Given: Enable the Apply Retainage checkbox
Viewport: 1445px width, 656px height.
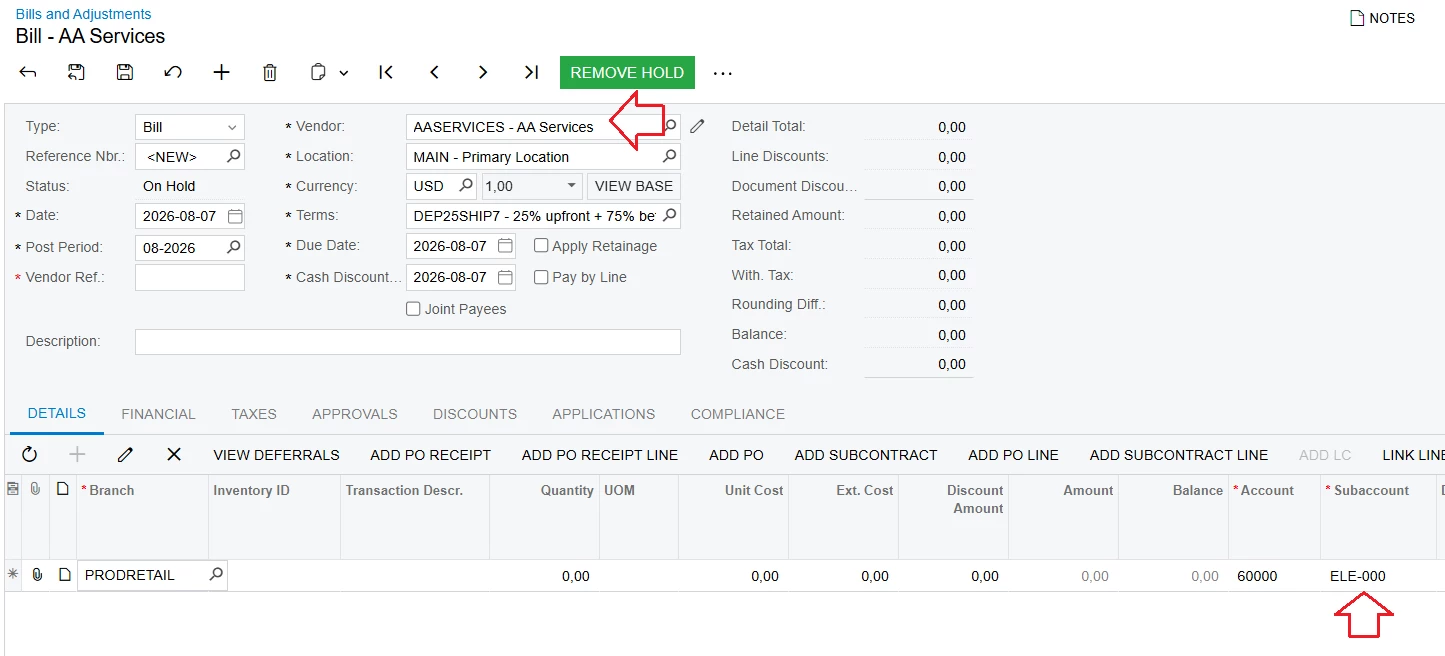Looking at the screenshot, I should click(541, 246).
